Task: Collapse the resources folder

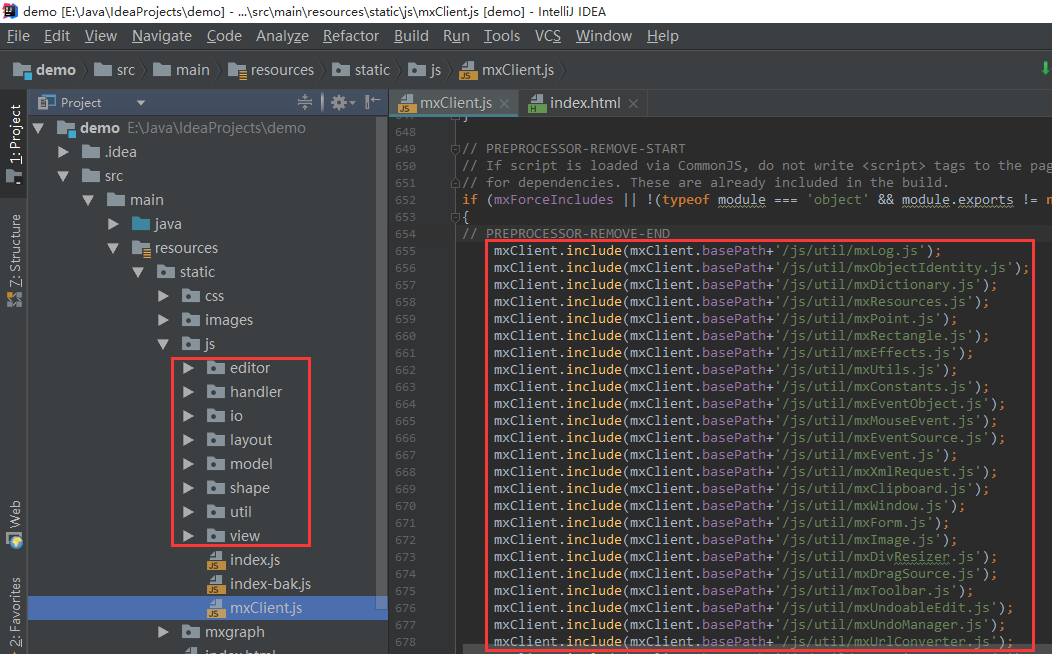Action: coord(113,248)
